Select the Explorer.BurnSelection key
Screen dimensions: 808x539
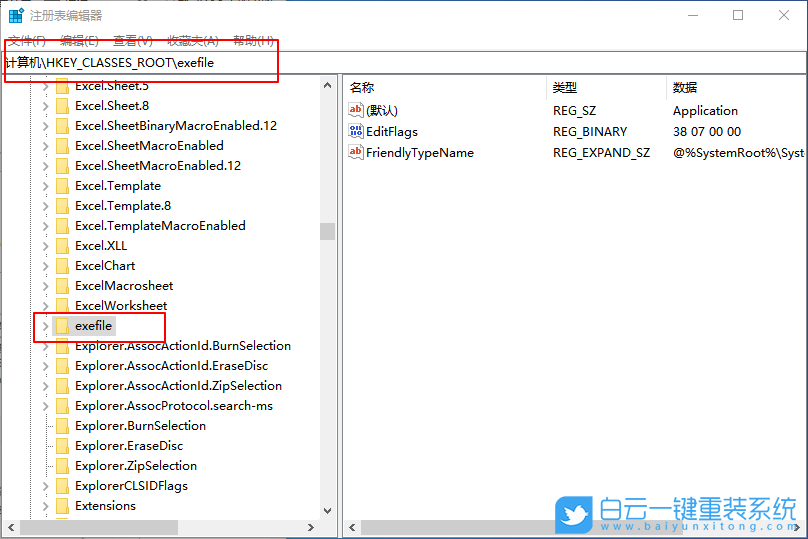coord(140,426)
